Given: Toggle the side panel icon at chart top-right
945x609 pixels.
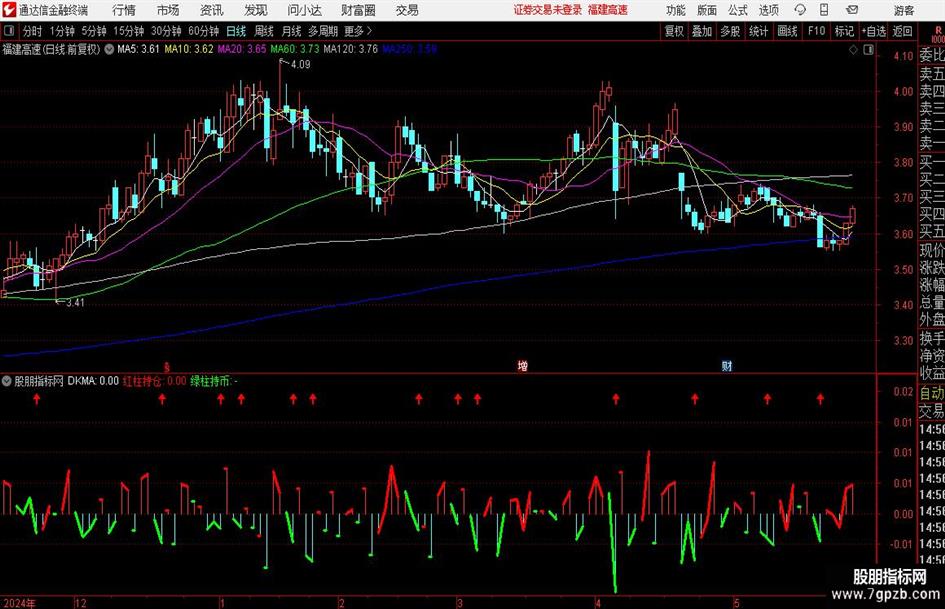Looking at the screenshot, I should coord(868,50).
